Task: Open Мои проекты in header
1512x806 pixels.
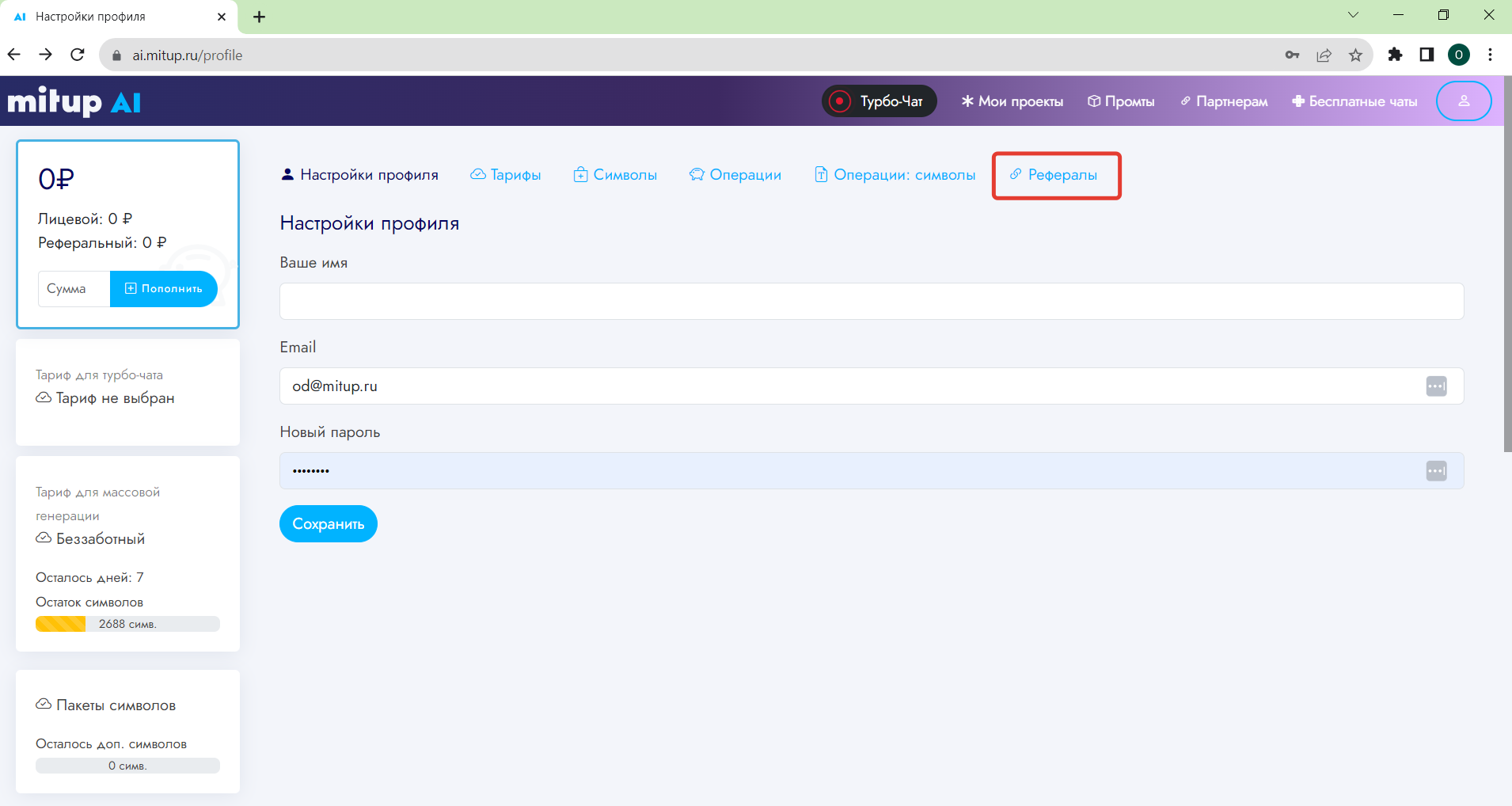Action: click(x=1012, y=101)
